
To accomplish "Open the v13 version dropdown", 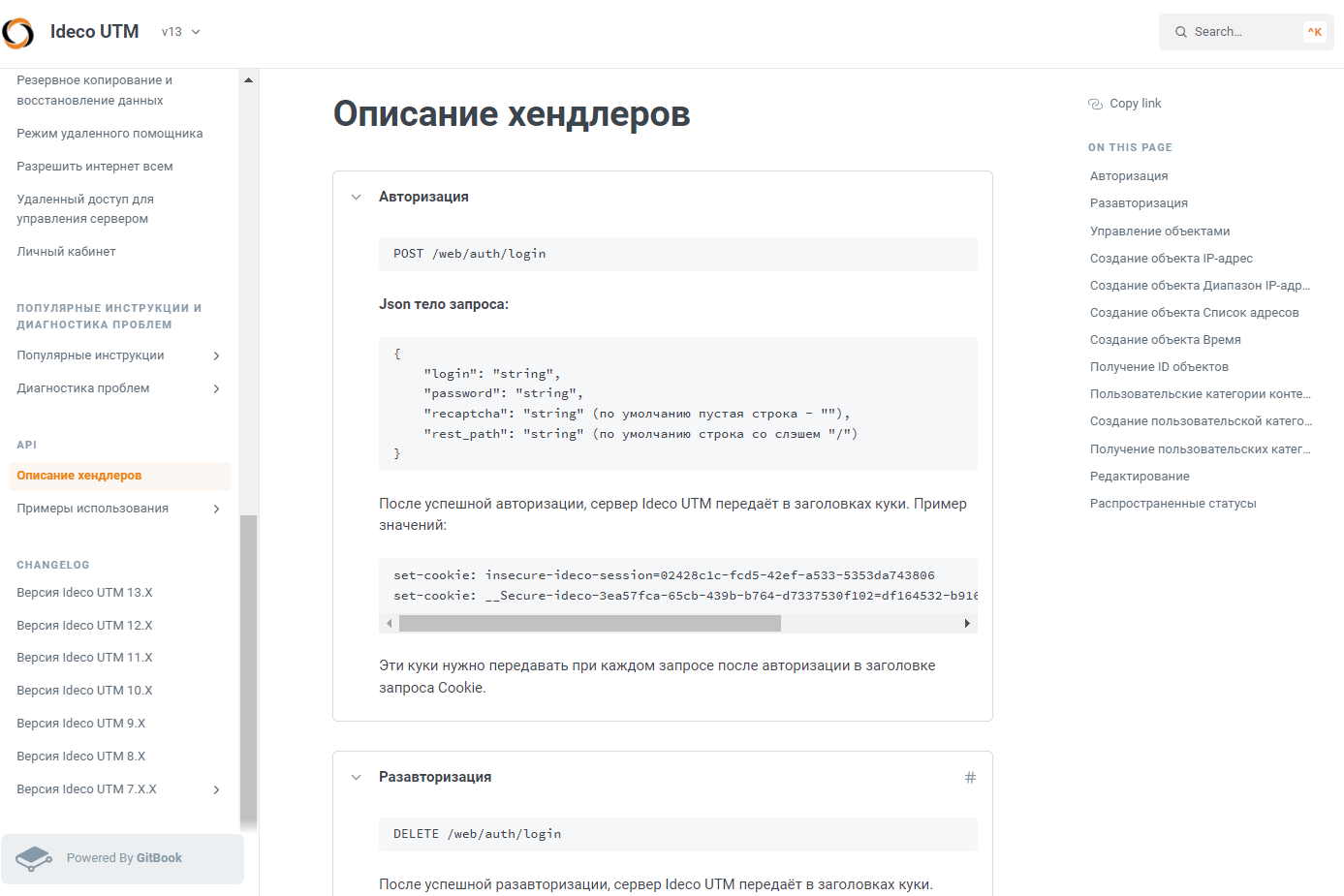I will pyautogui.click(x=181, y=32).
